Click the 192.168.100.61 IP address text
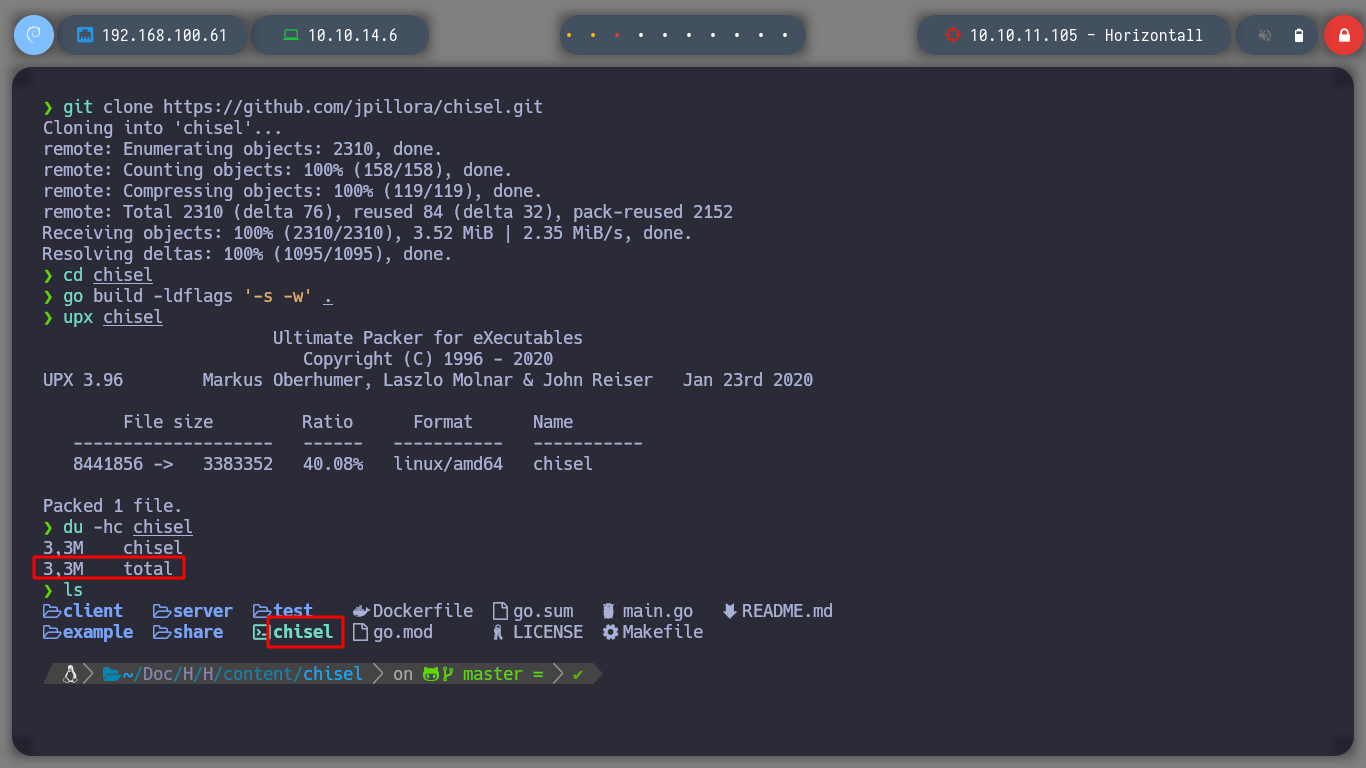Viewport: 1366px width, 768px height. [x=165, y=35]
